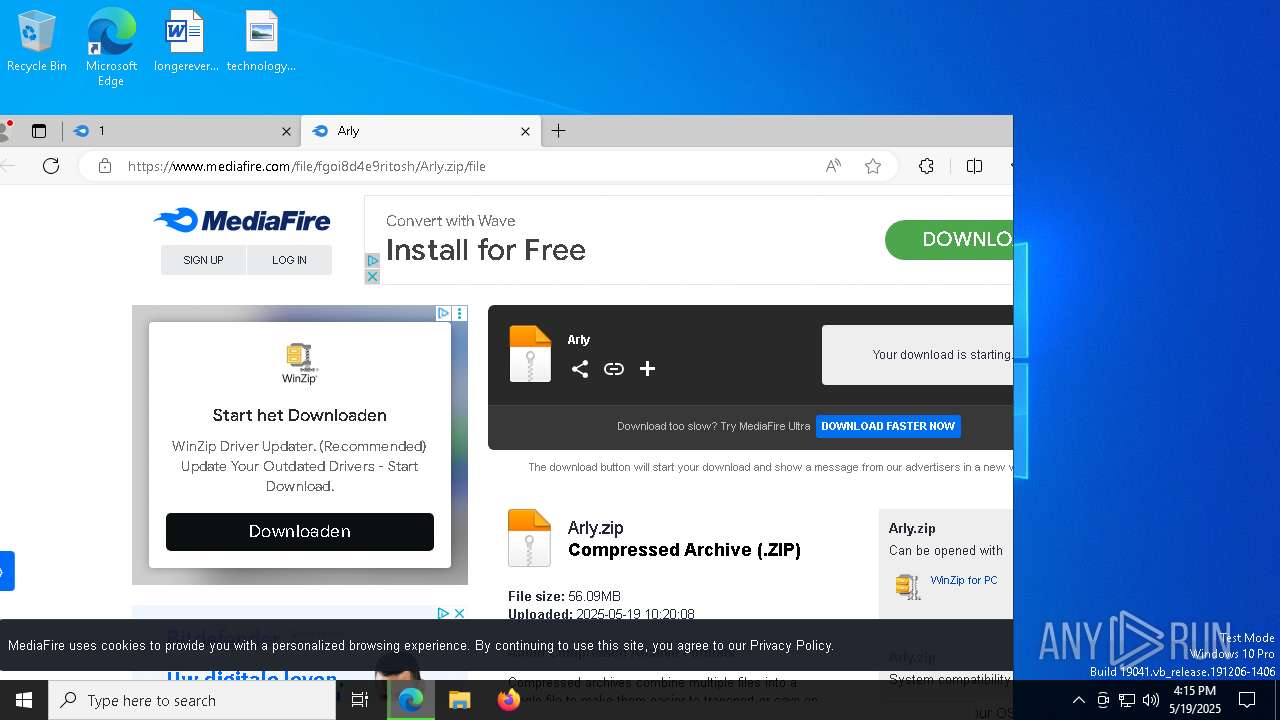Screen dimensions: 1280x720
Task: Open browser Extensions menu
Action: pos(926,166)
